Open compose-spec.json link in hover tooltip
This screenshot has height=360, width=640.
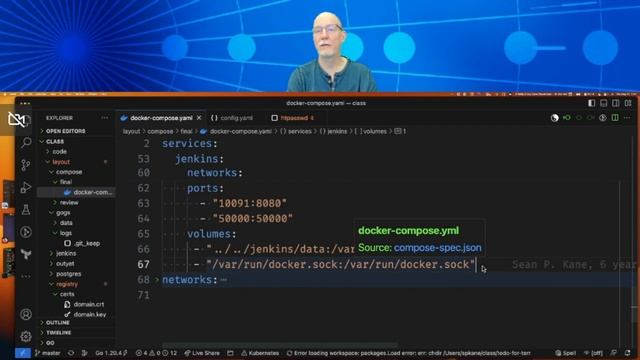click(x=438, y=248)
